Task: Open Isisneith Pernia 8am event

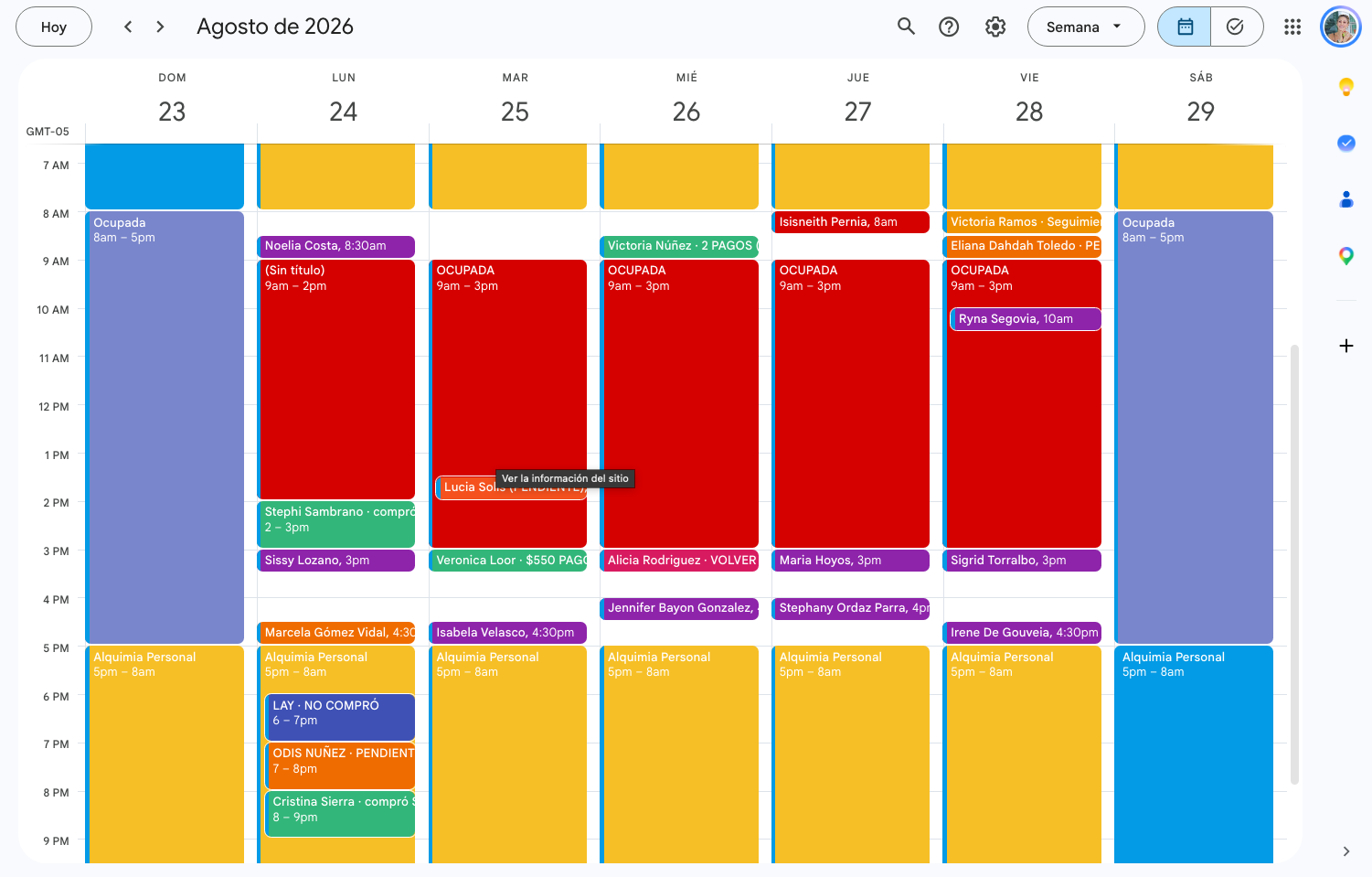Action: 851,222
